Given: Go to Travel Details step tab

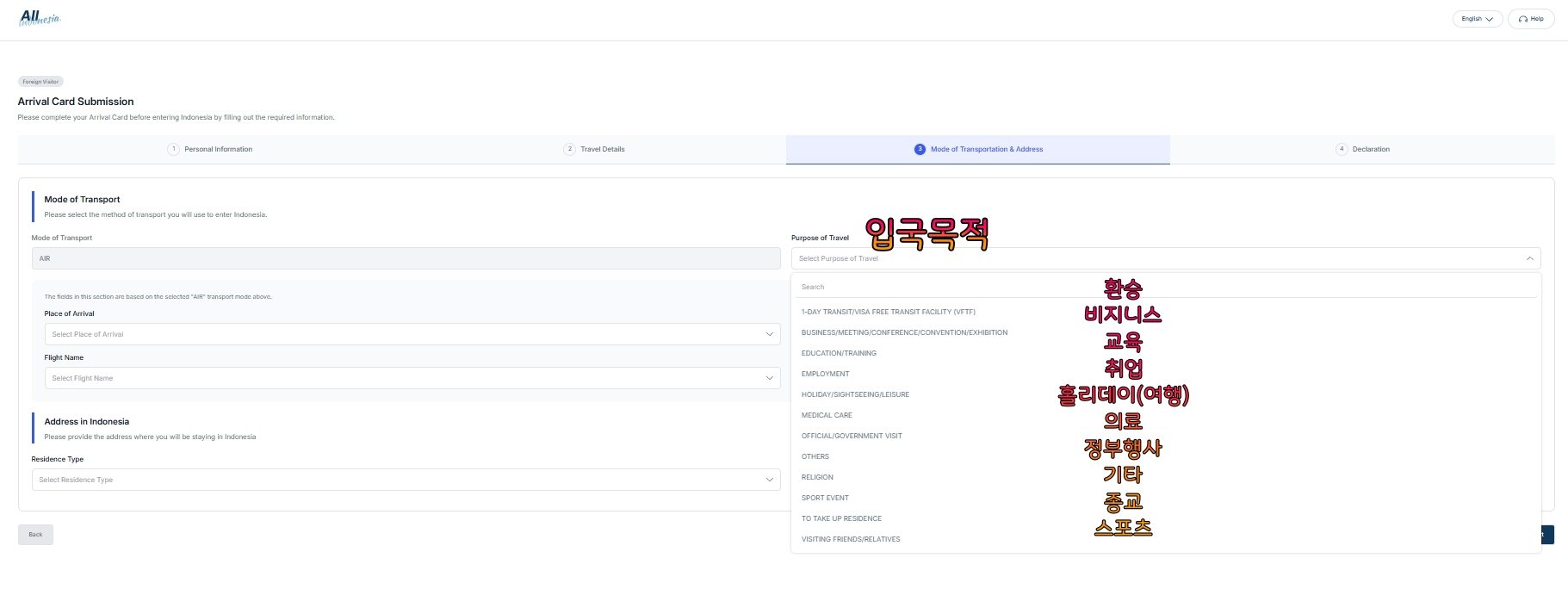Looking at the screenshot, I should 594,149.
